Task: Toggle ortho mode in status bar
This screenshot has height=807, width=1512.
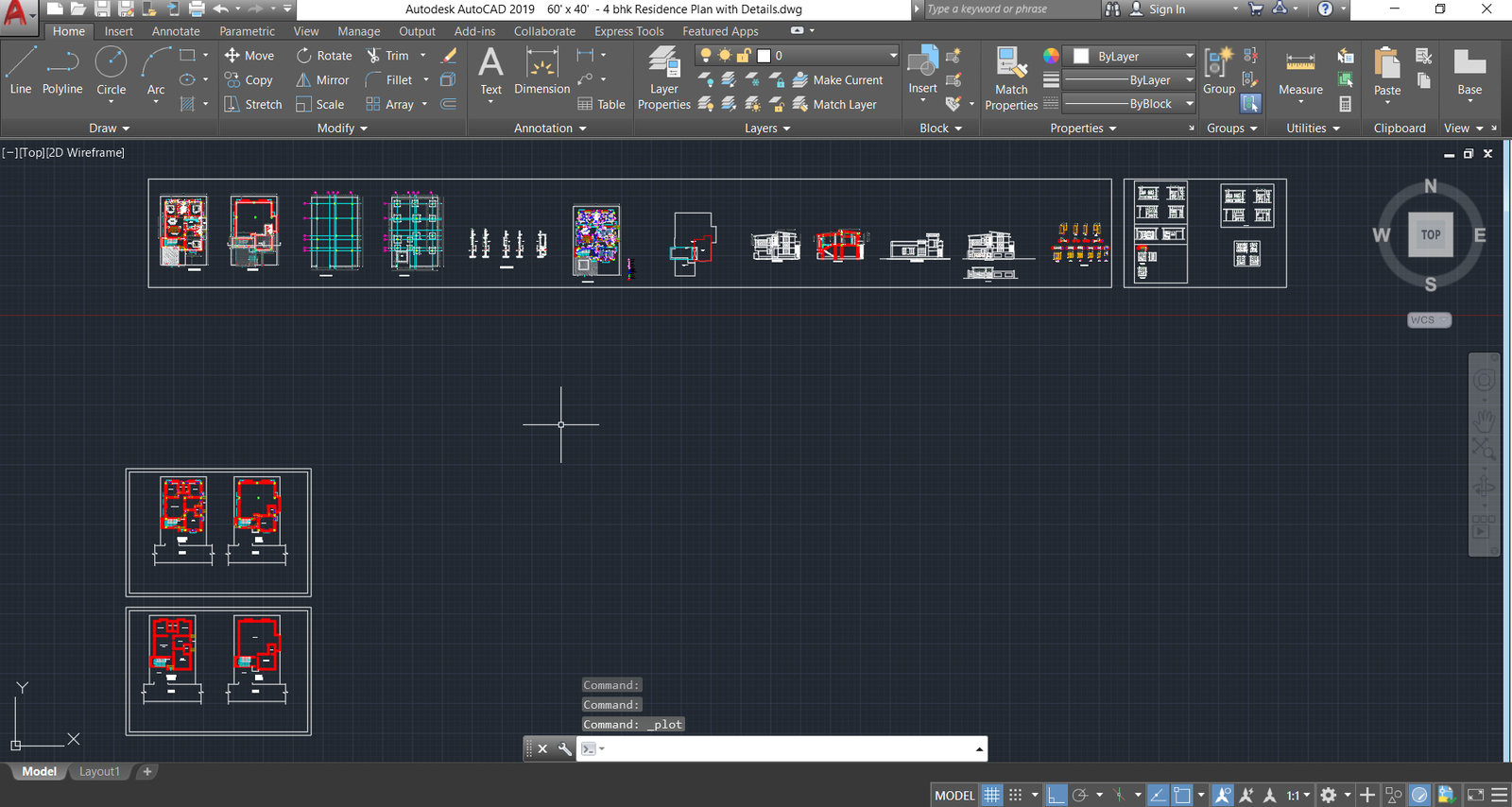Action: 1056,795
